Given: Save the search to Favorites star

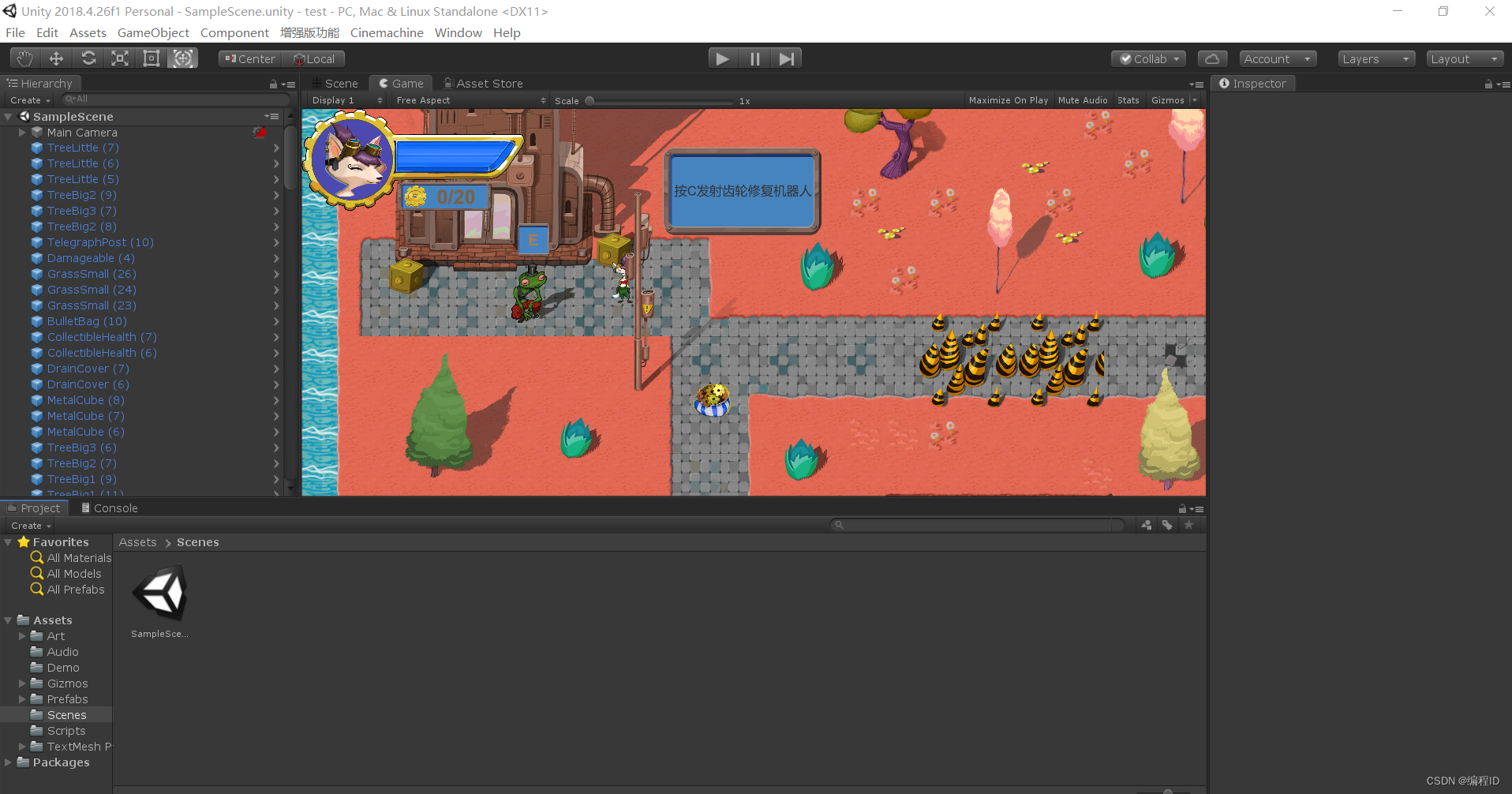Looking at the screenshot, I should (1188, 525).
